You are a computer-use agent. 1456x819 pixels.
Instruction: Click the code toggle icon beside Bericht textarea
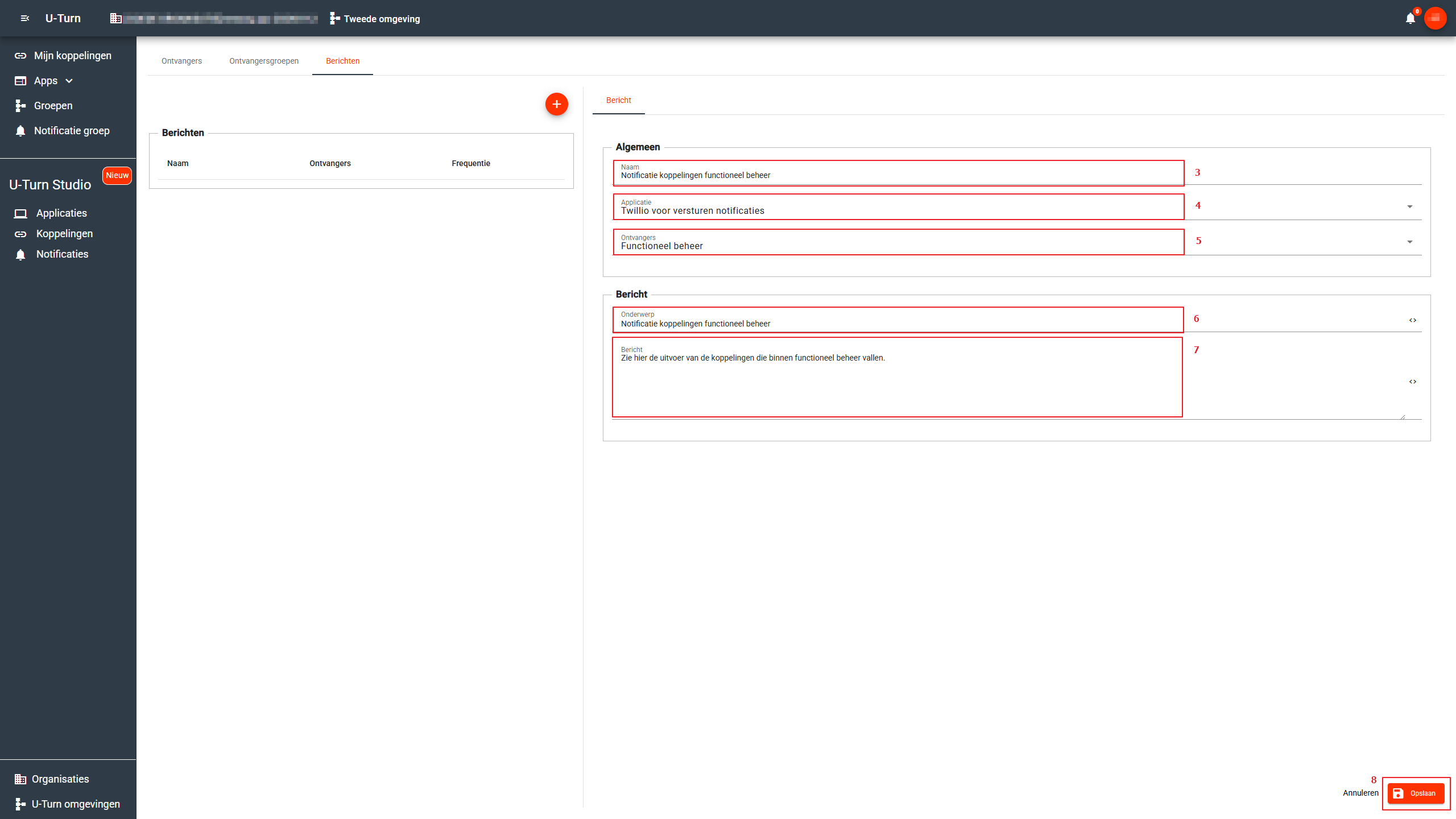pos(1413,382)
